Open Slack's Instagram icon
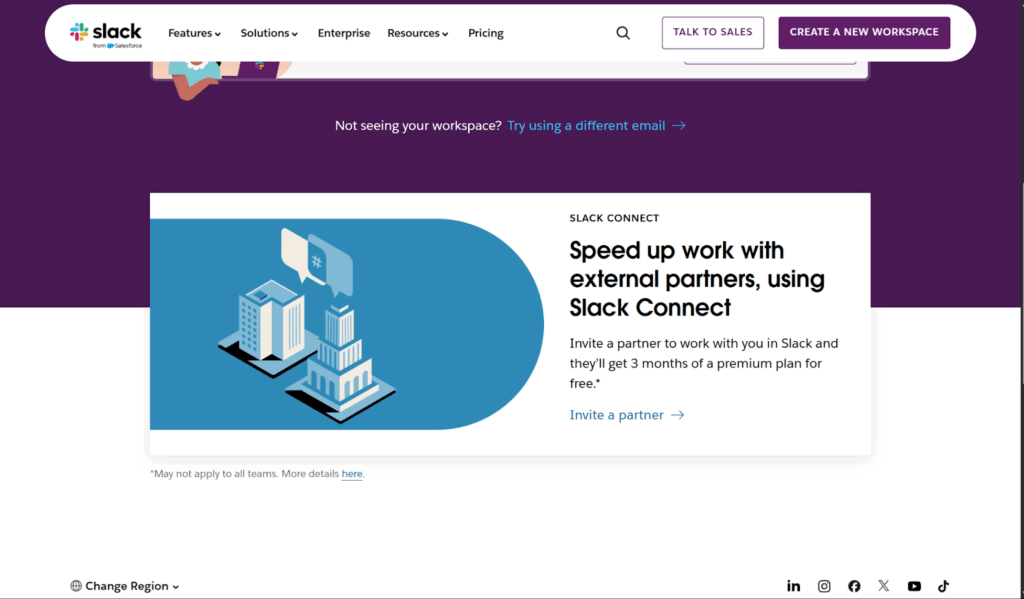 824,586
